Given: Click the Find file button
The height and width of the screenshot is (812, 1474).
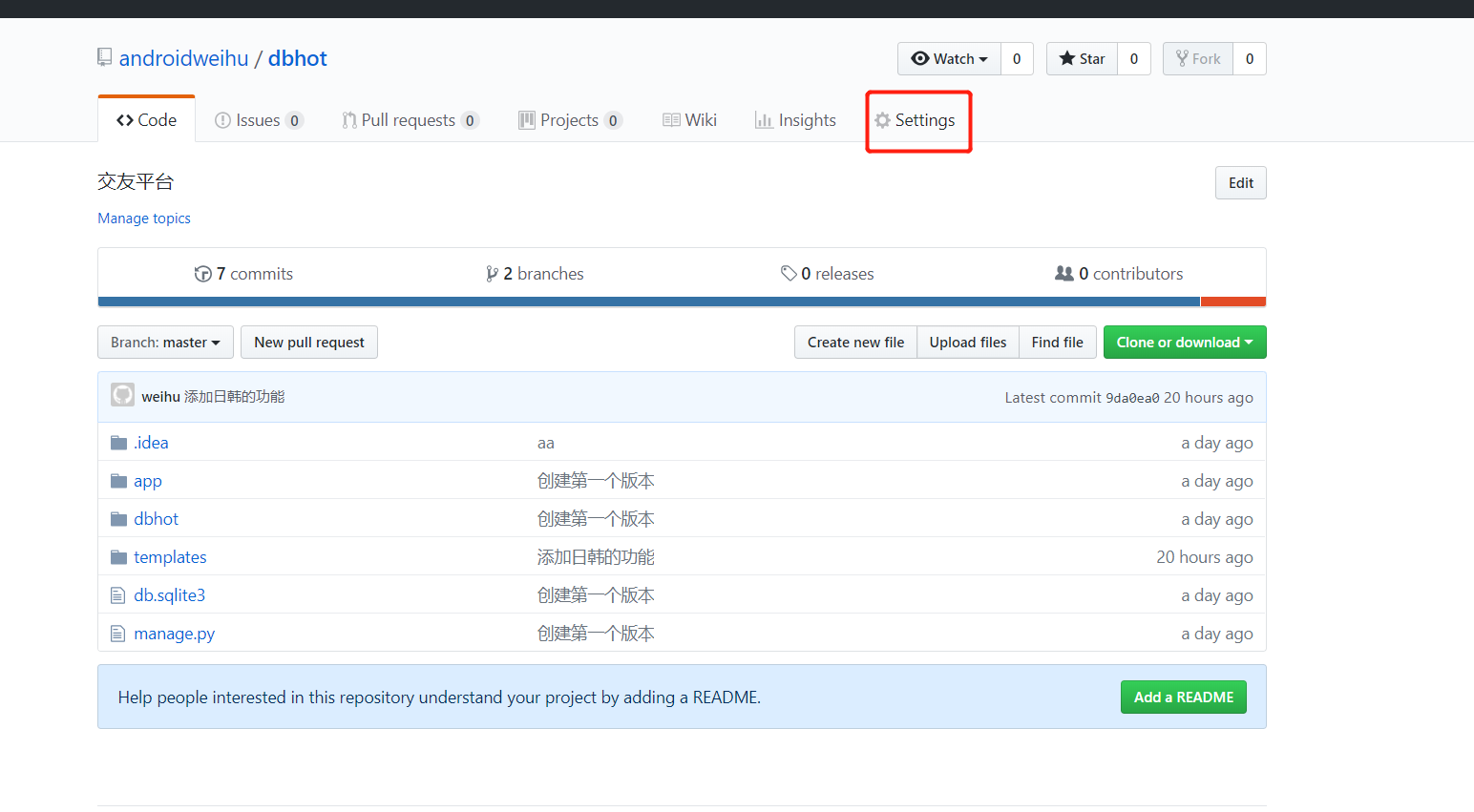Looking at the screenshot, I should pos(1058,343).
